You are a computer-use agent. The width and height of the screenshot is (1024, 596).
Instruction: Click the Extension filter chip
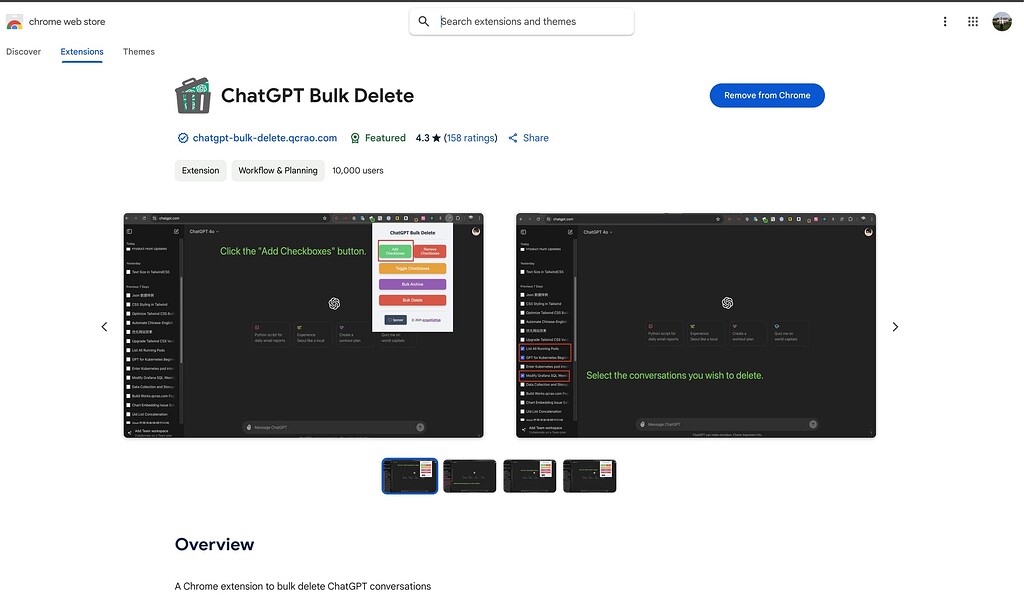point(200,170)
